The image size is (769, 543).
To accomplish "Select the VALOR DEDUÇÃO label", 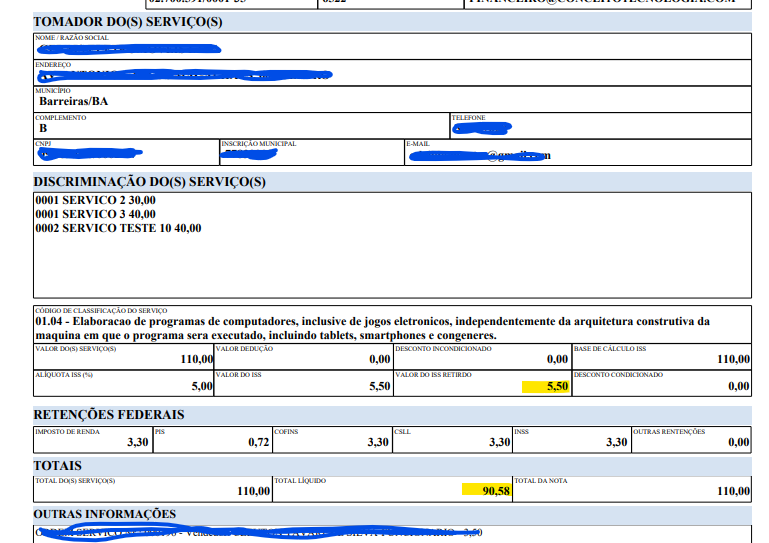I will 244,349.
